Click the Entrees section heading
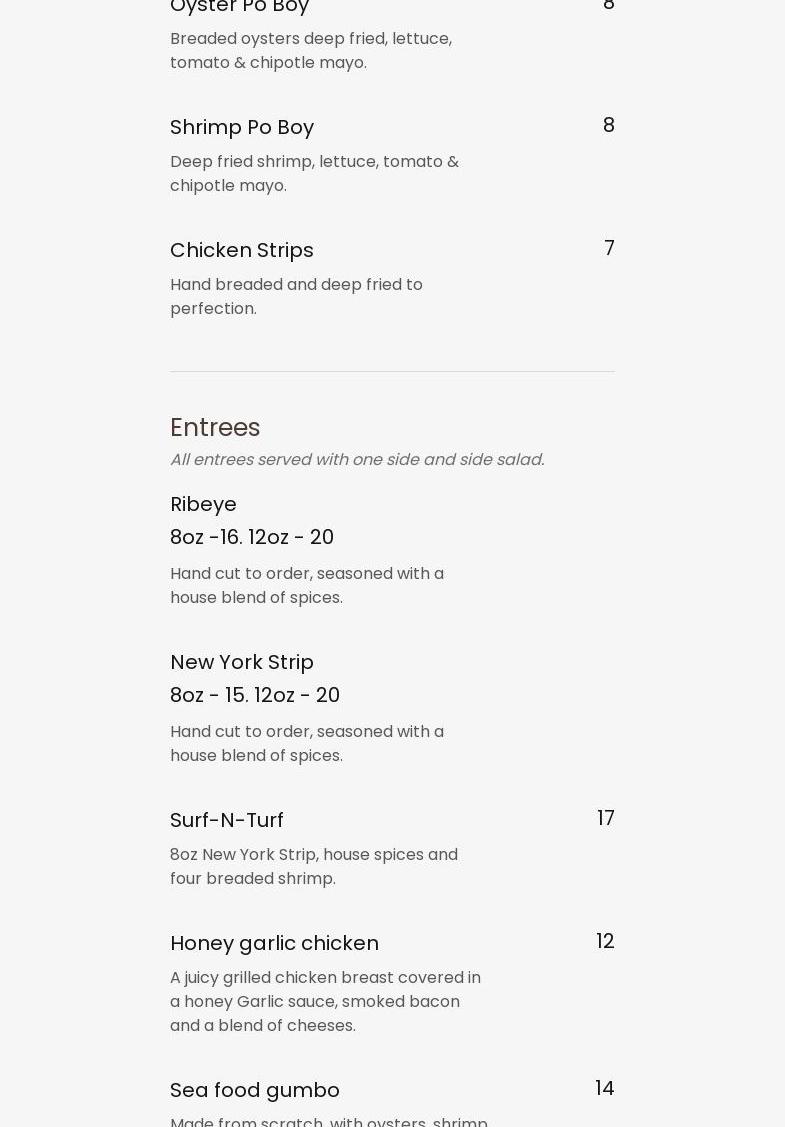 [215, 427]
